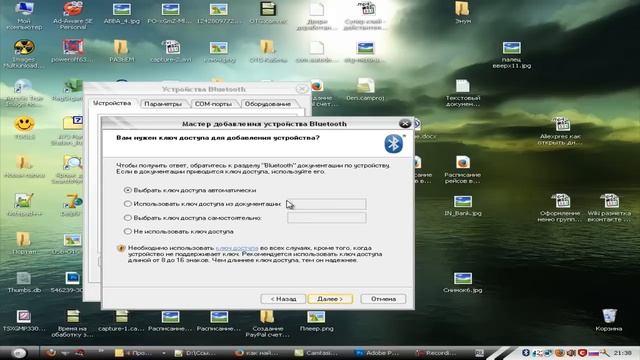The image size is (640, 360).
Task: Click the Start button on taskbar
Action: tap(19, 353)
